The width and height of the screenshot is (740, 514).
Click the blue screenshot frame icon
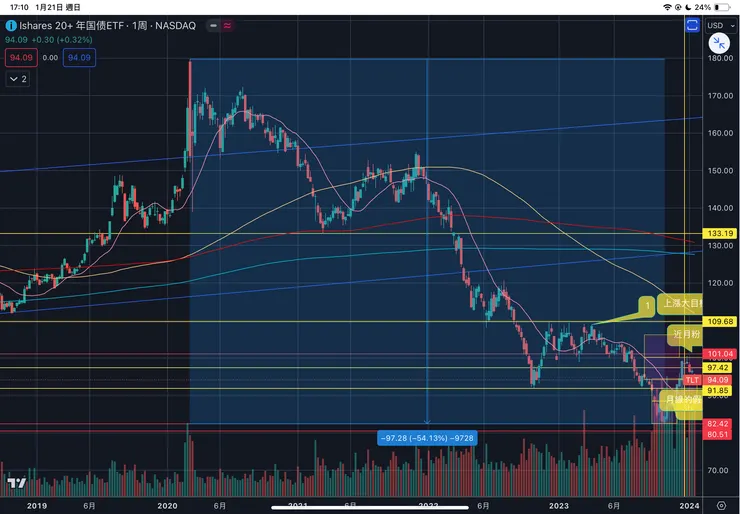pyautogui.click(x=689, y=24)
